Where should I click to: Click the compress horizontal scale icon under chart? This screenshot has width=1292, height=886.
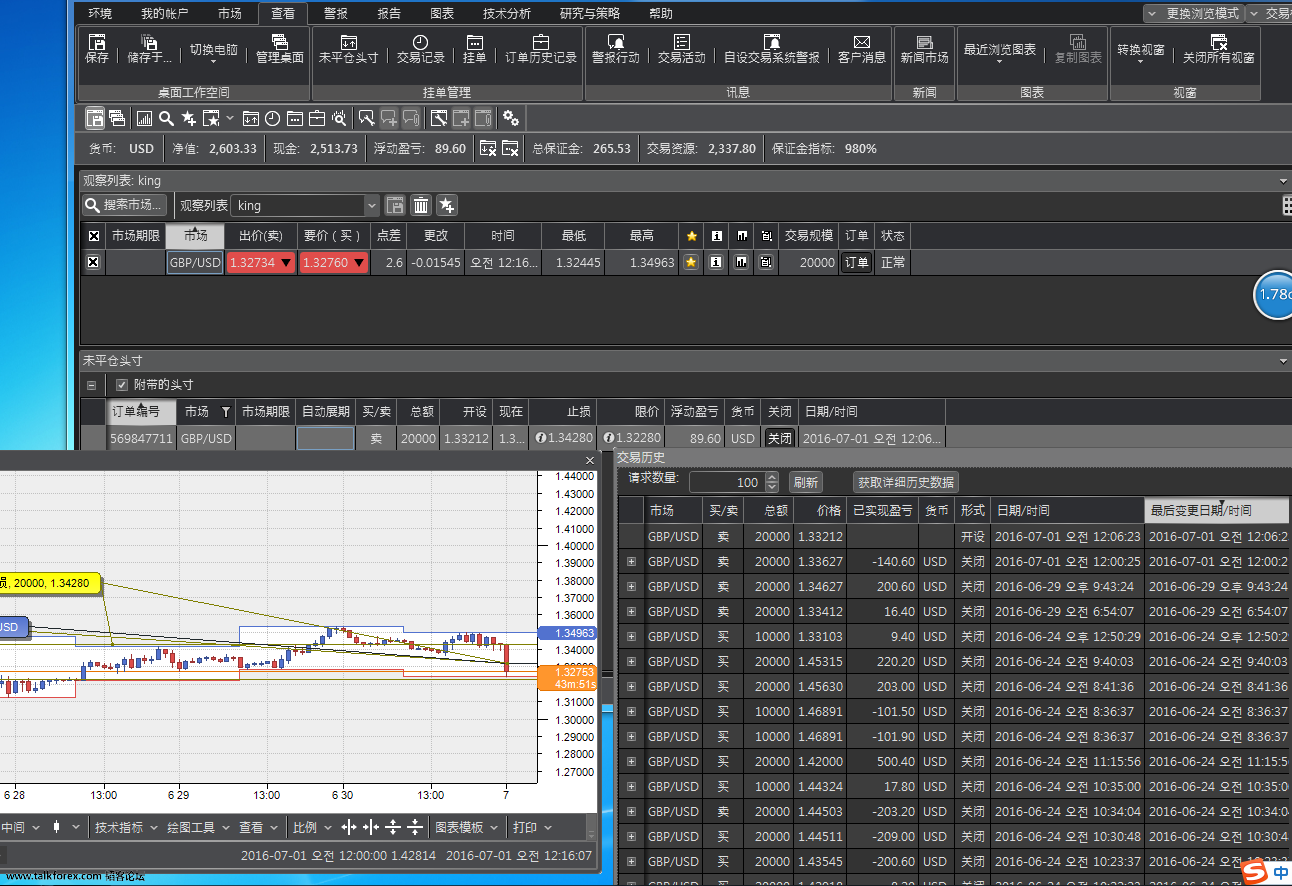point(371,827)
